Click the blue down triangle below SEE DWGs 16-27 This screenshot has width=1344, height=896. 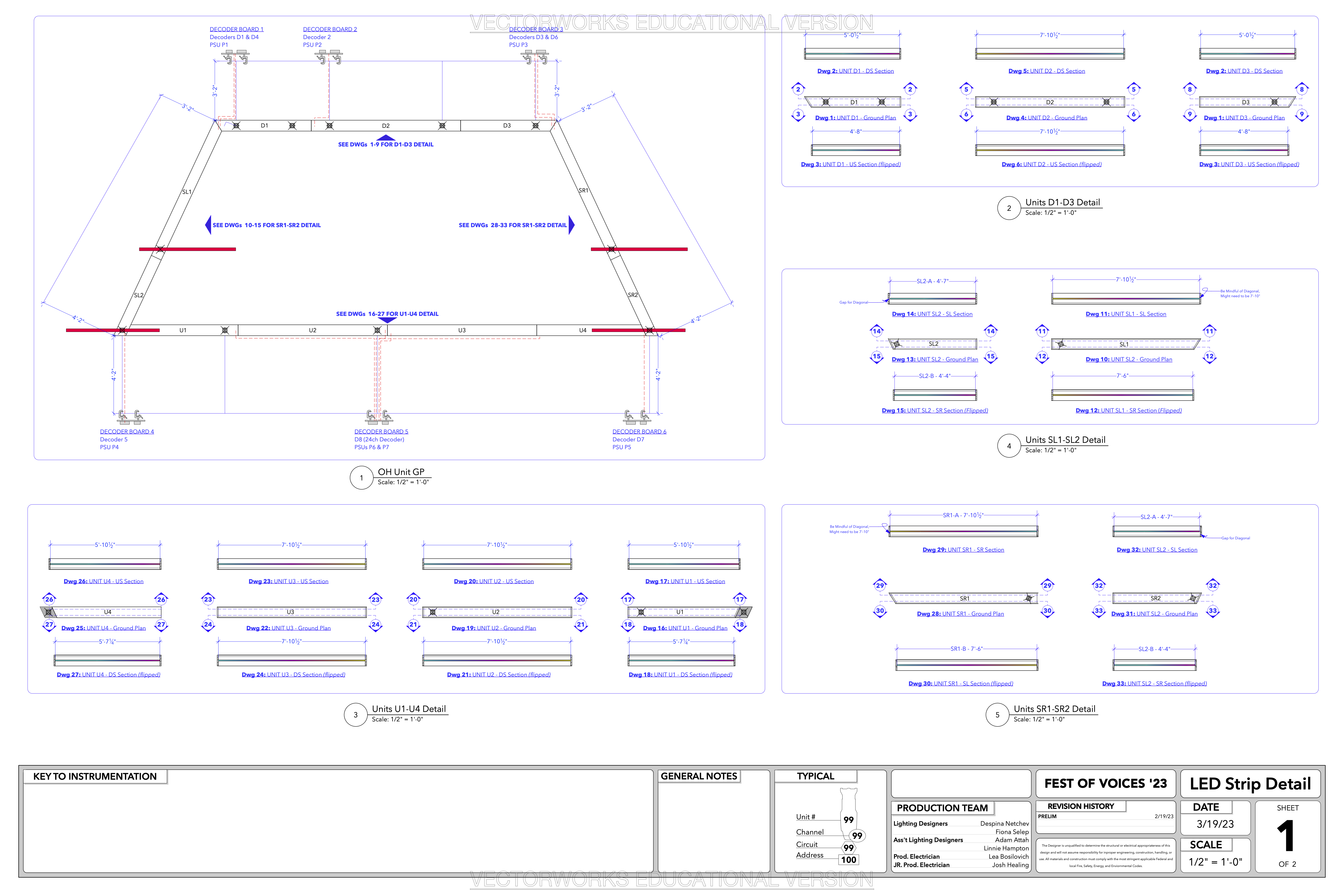click(387, 320)
